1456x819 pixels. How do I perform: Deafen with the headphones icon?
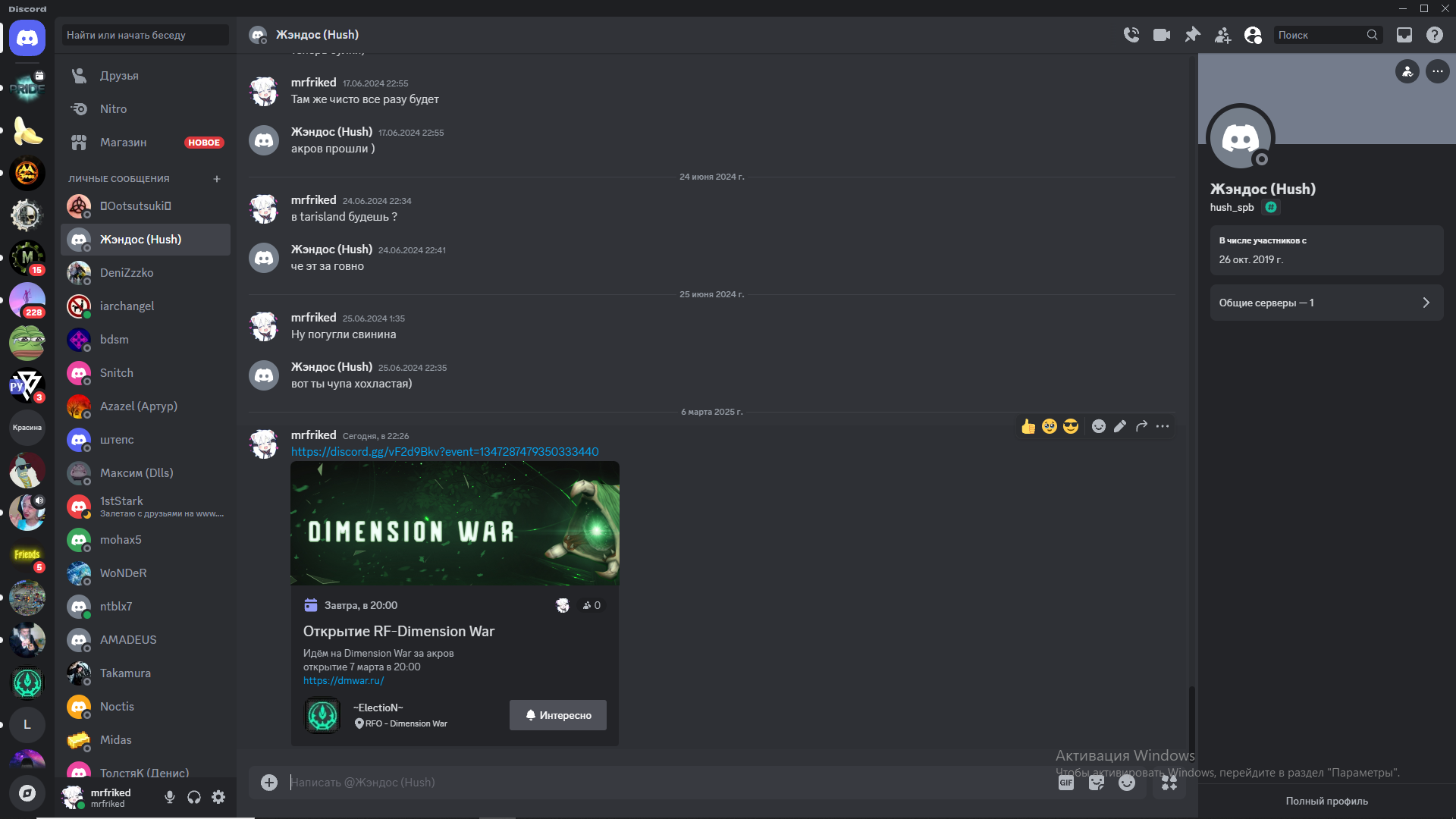(x=194, y=797)
